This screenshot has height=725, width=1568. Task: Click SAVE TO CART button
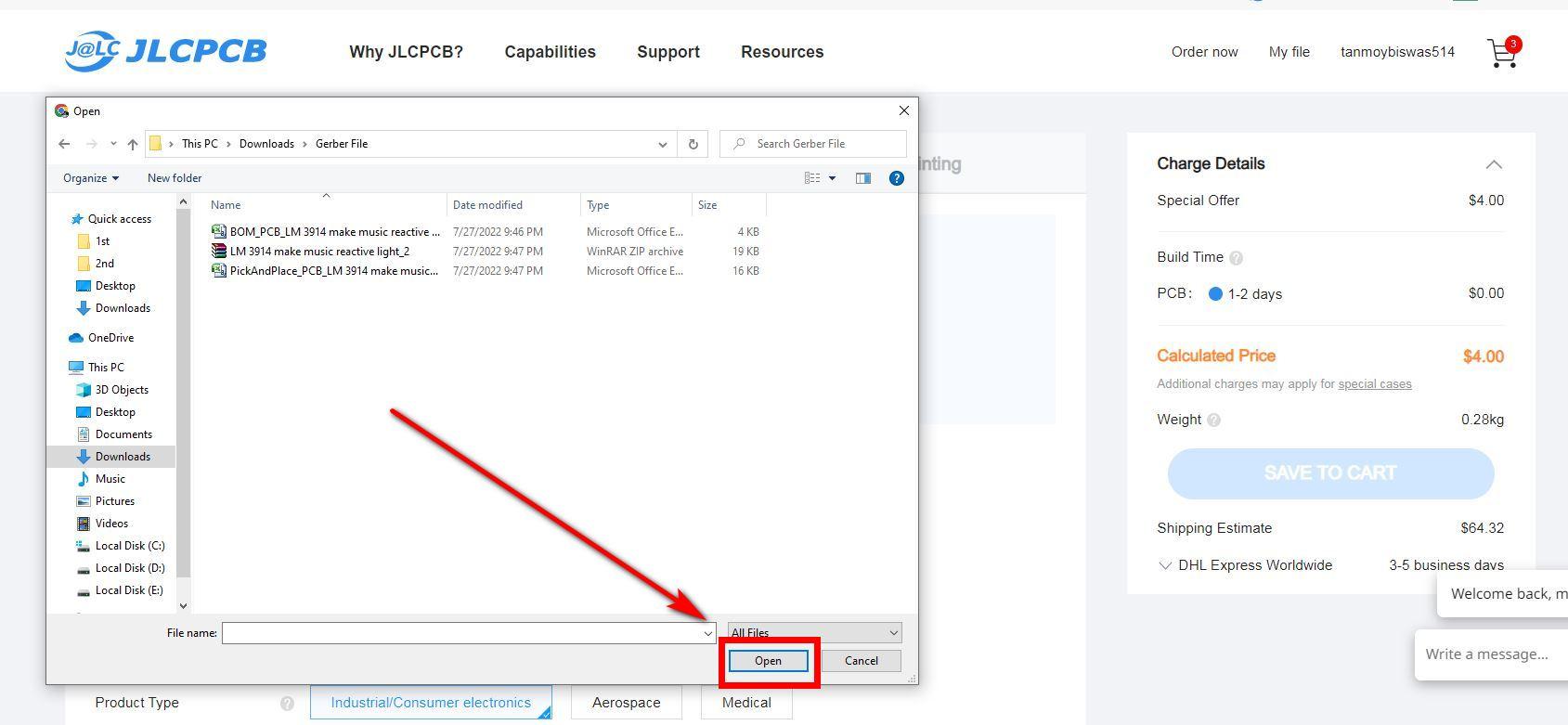[x=1330, y=473]
